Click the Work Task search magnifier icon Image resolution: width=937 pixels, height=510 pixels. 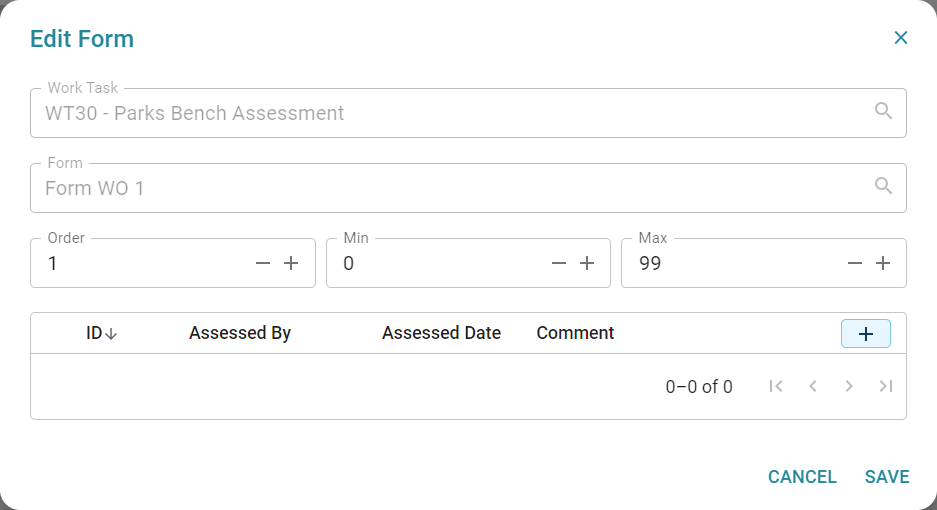(883, 111)
